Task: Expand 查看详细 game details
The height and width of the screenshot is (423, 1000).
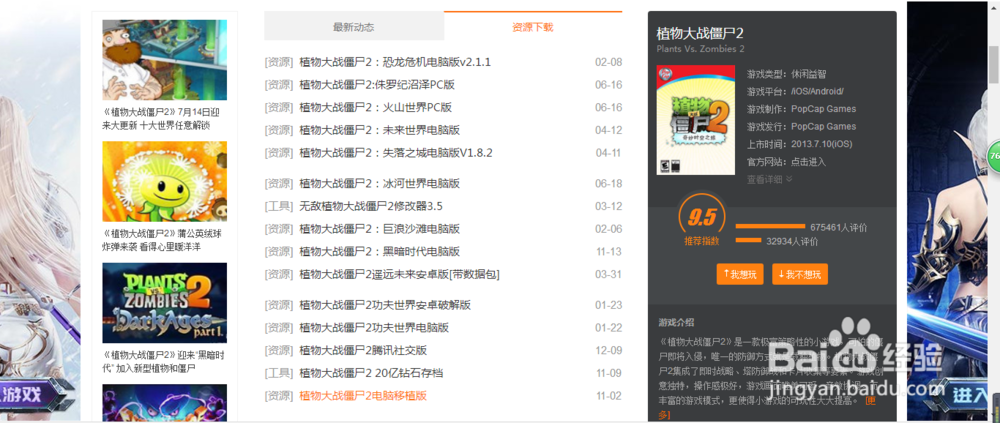Action: (770, 179)
